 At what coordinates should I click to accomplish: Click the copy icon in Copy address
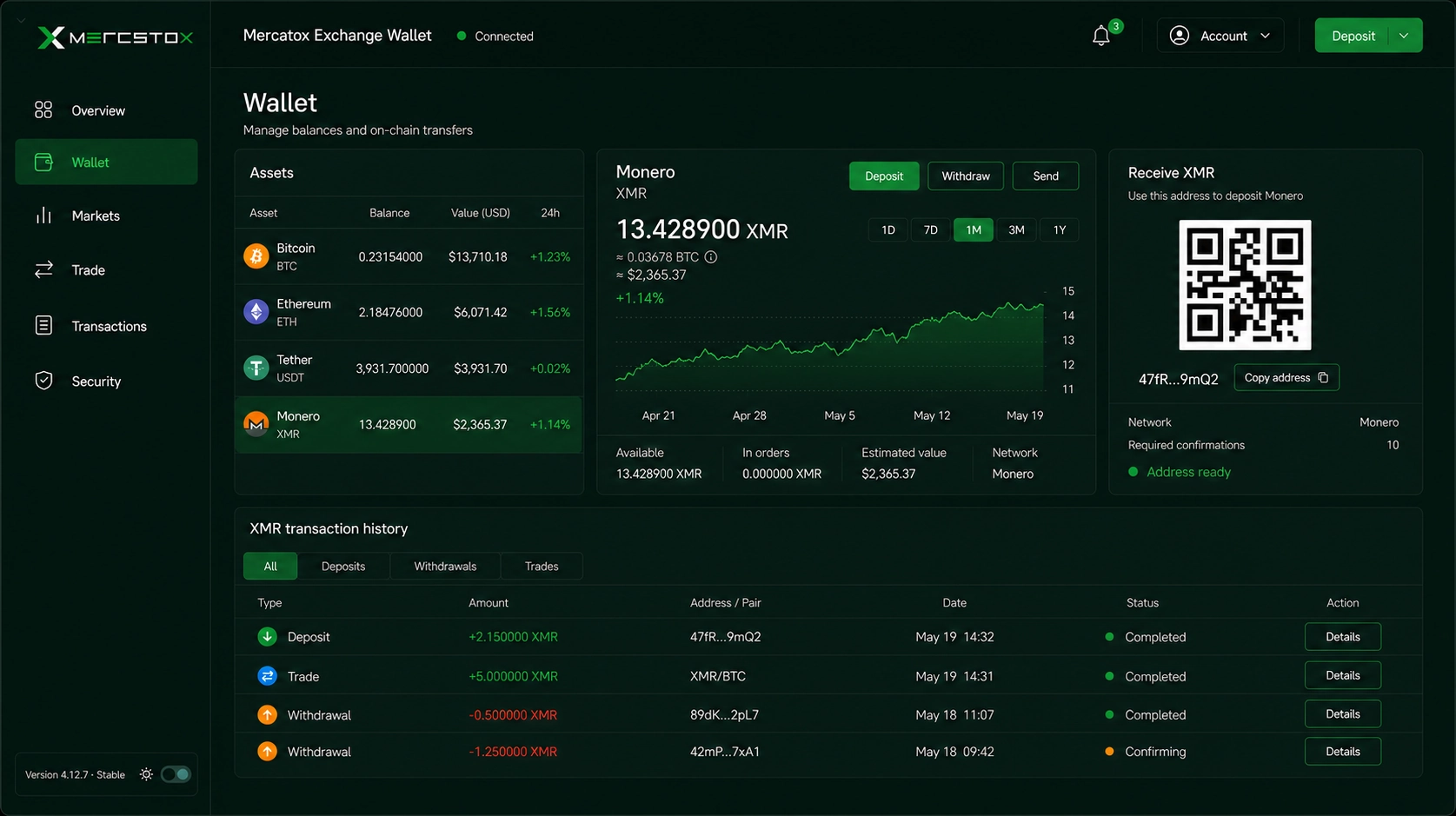pyautogui.click(x=1323, y=377)
